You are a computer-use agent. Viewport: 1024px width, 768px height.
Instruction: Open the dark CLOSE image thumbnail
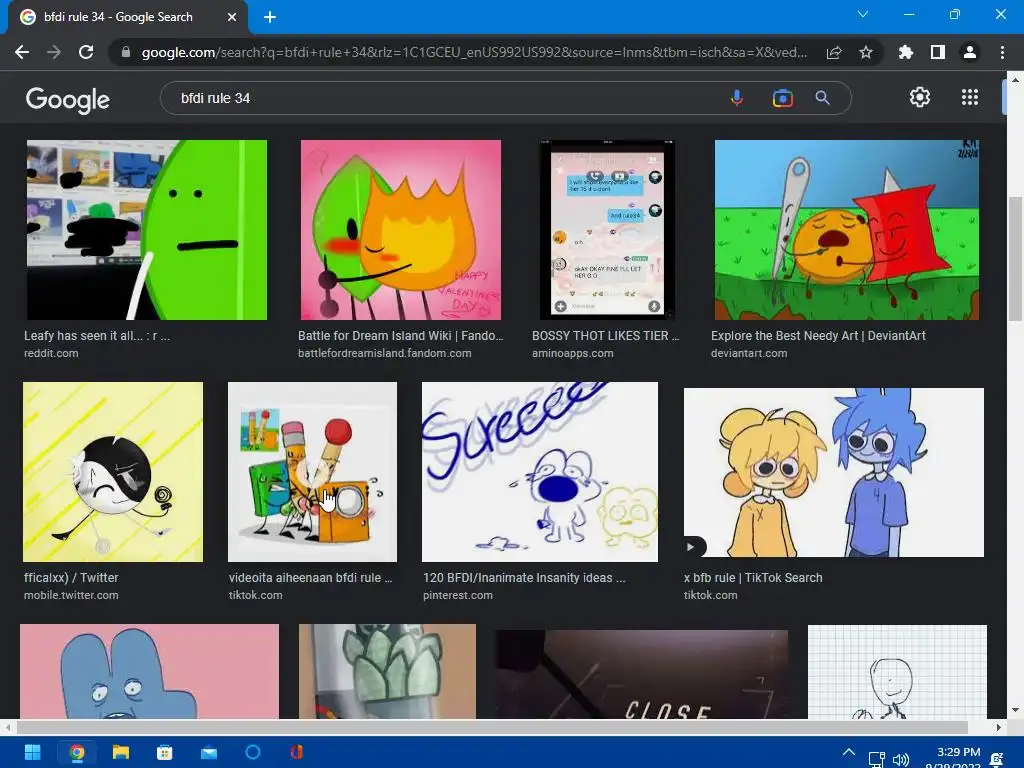point(642,675)
